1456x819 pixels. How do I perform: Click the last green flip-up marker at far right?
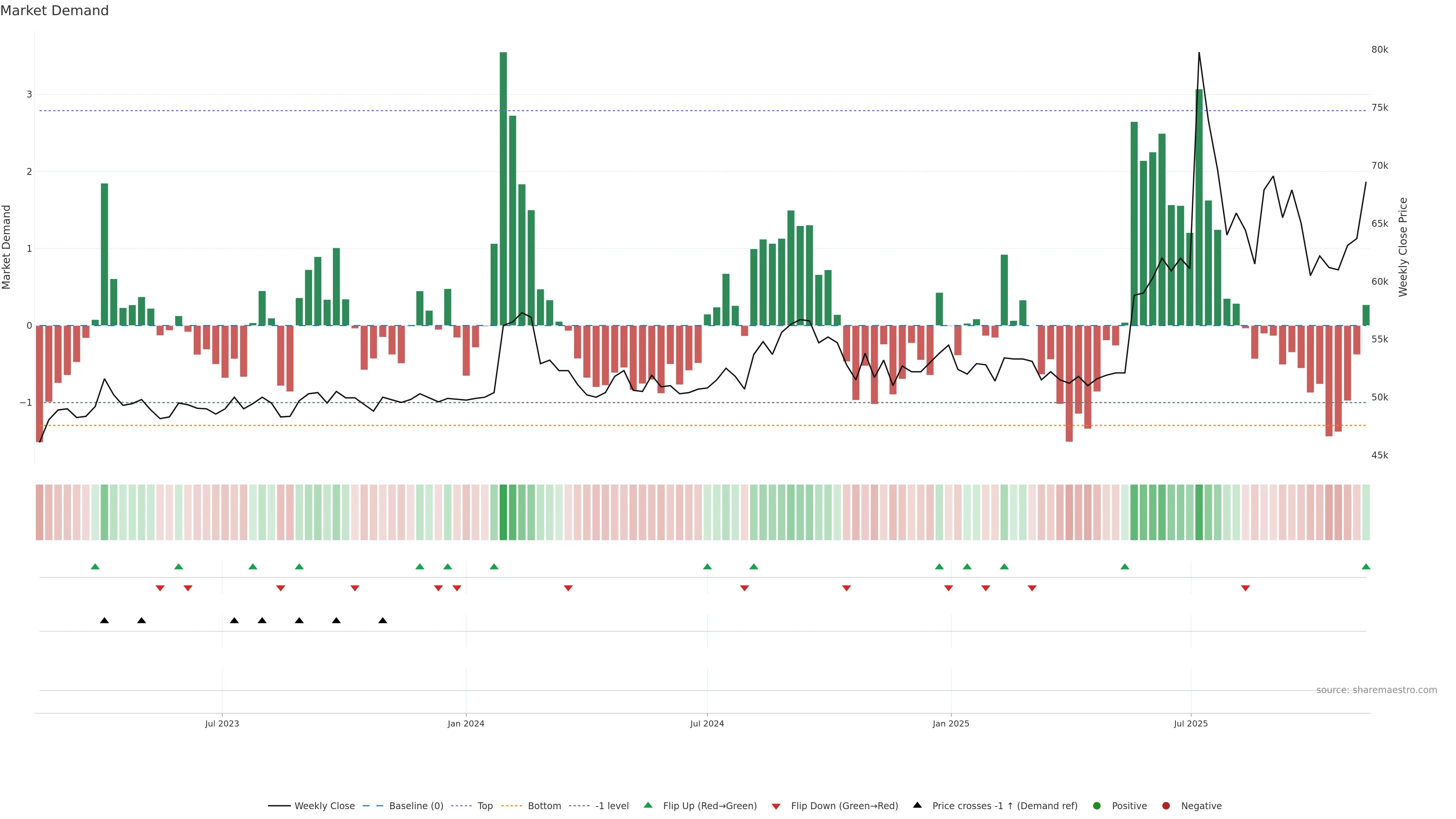coord(1365,566)
